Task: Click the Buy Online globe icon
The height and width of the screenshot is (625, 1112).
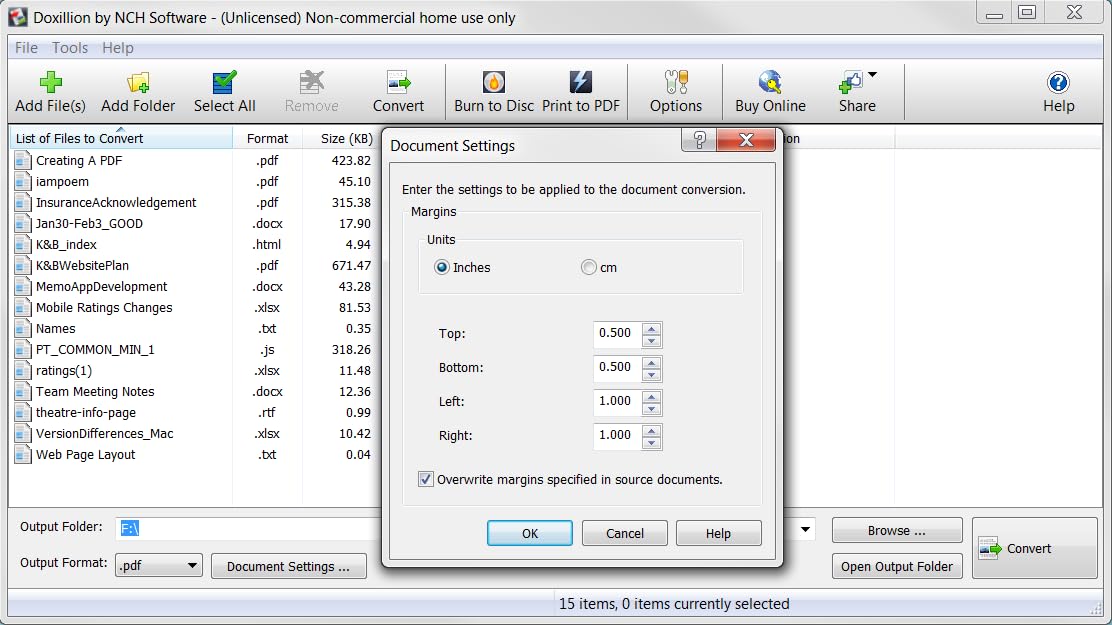Action: pos(770,83)
